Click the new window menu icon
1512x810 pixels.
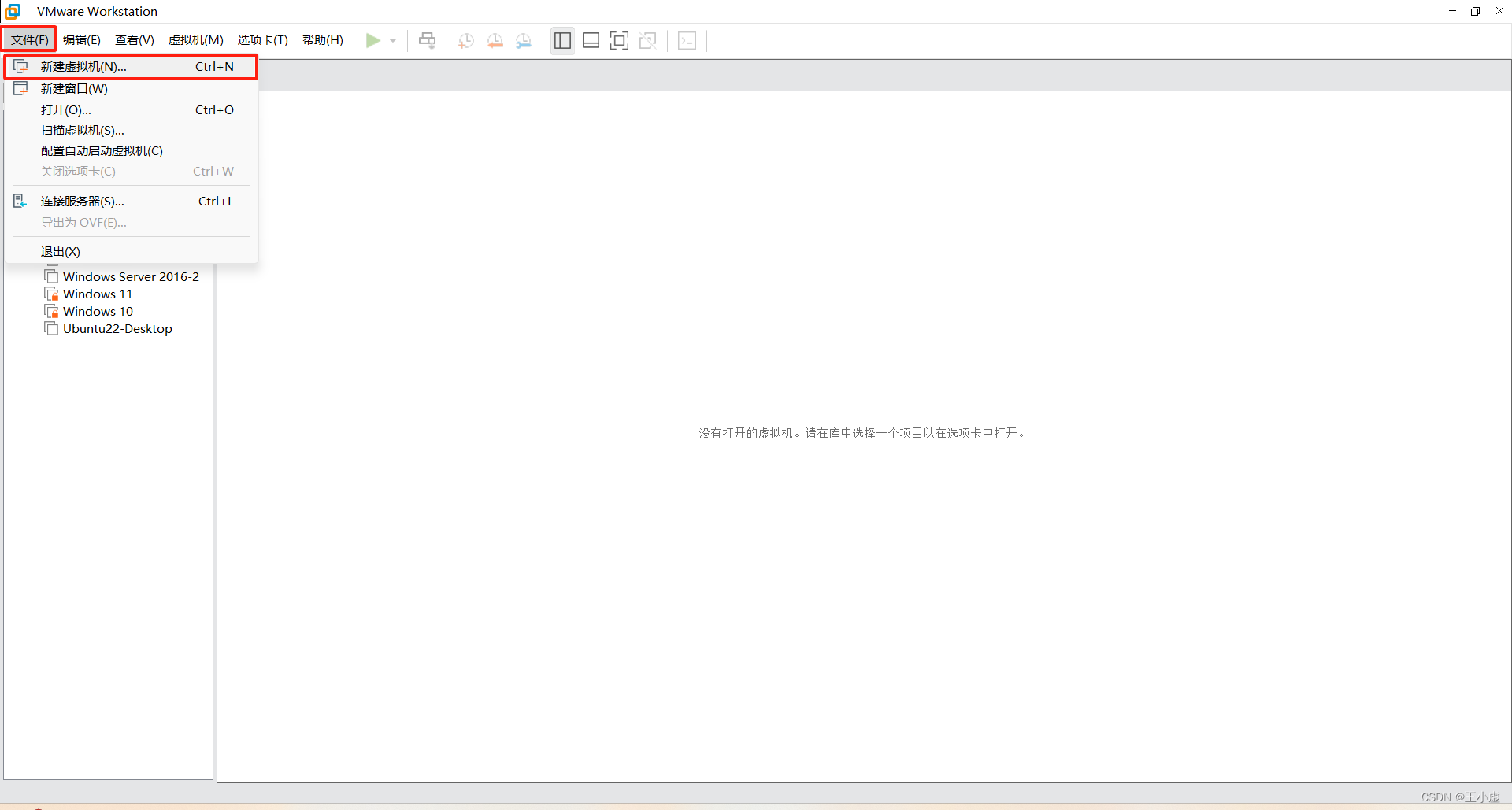click(x=21, y=88)
